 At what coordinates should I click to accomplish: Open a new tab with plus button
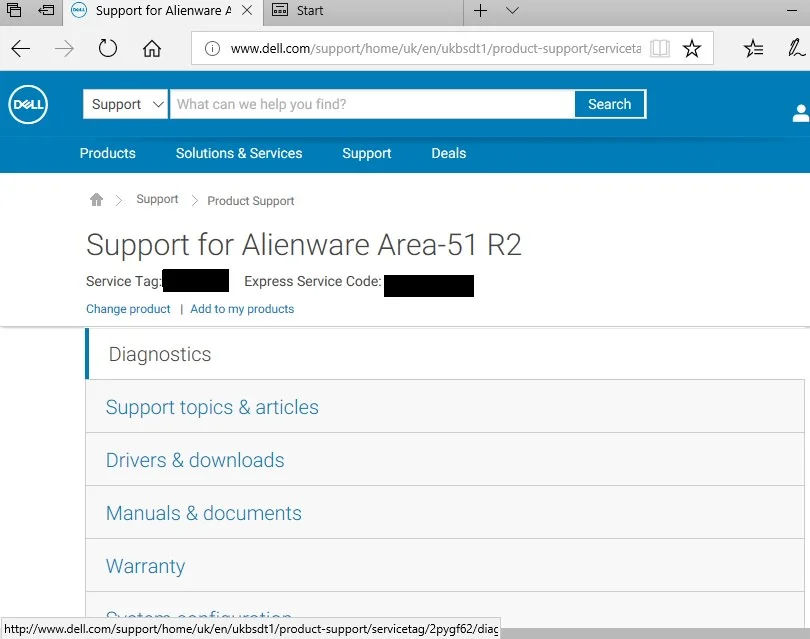pos(480,10)
